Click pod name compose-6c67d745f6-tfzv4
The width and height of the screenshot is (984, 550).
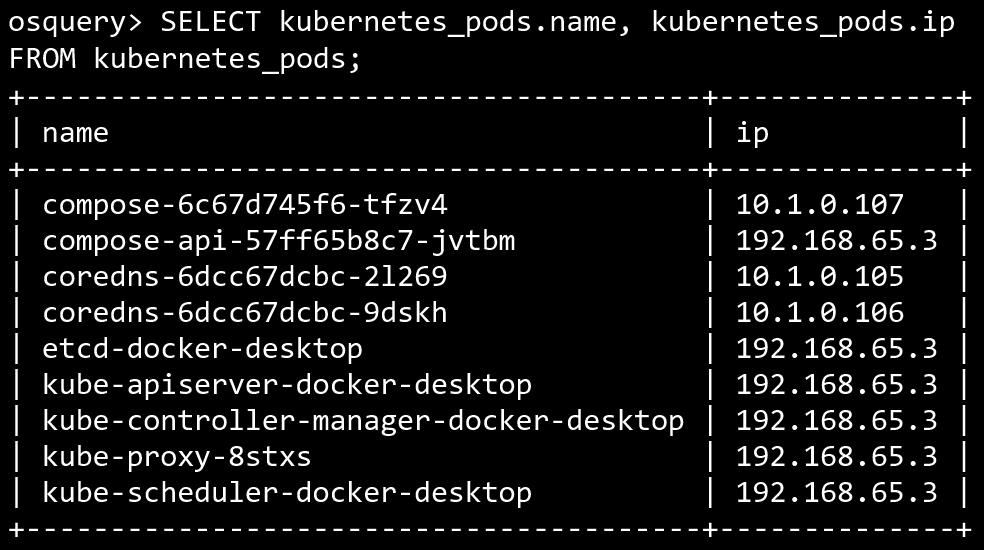(245, 205)
